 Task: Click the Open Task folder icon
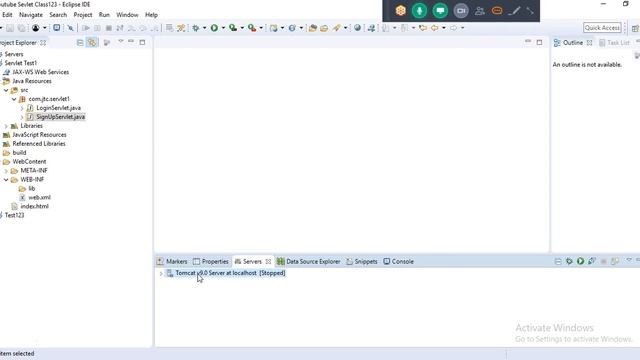(324, 28)
